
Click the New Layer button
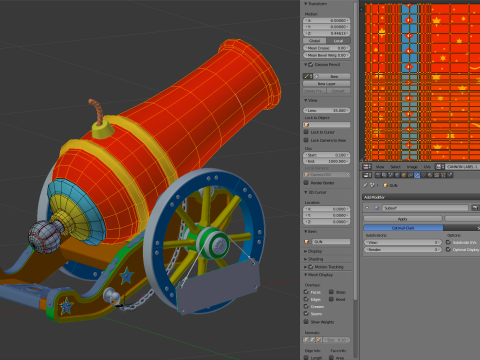327,83
